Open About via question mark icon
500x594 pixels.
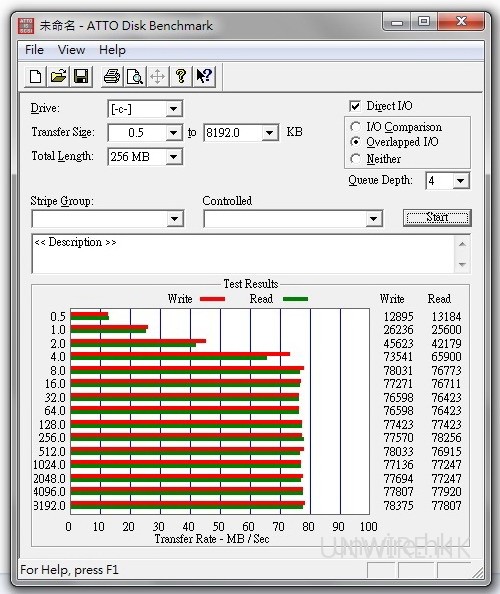tap(181, 76)
